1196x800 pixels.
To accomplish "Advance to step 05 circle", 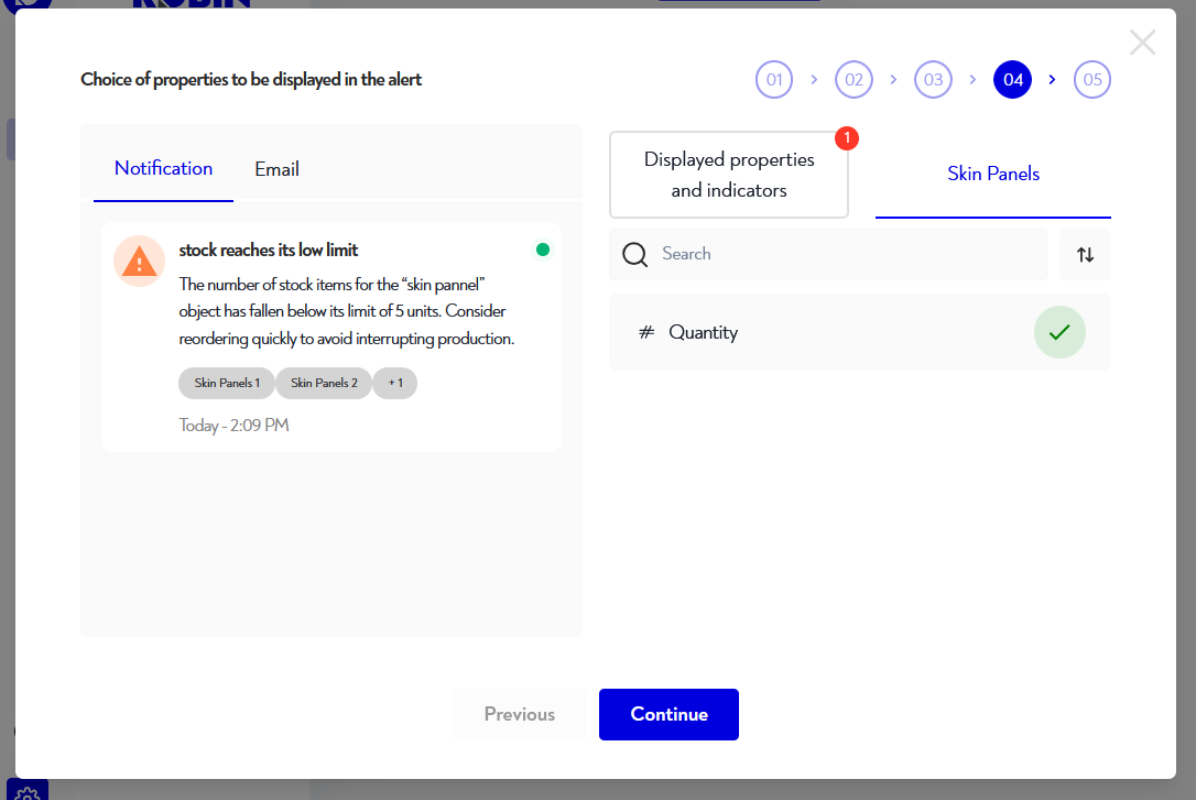I will click(1092, 80).
